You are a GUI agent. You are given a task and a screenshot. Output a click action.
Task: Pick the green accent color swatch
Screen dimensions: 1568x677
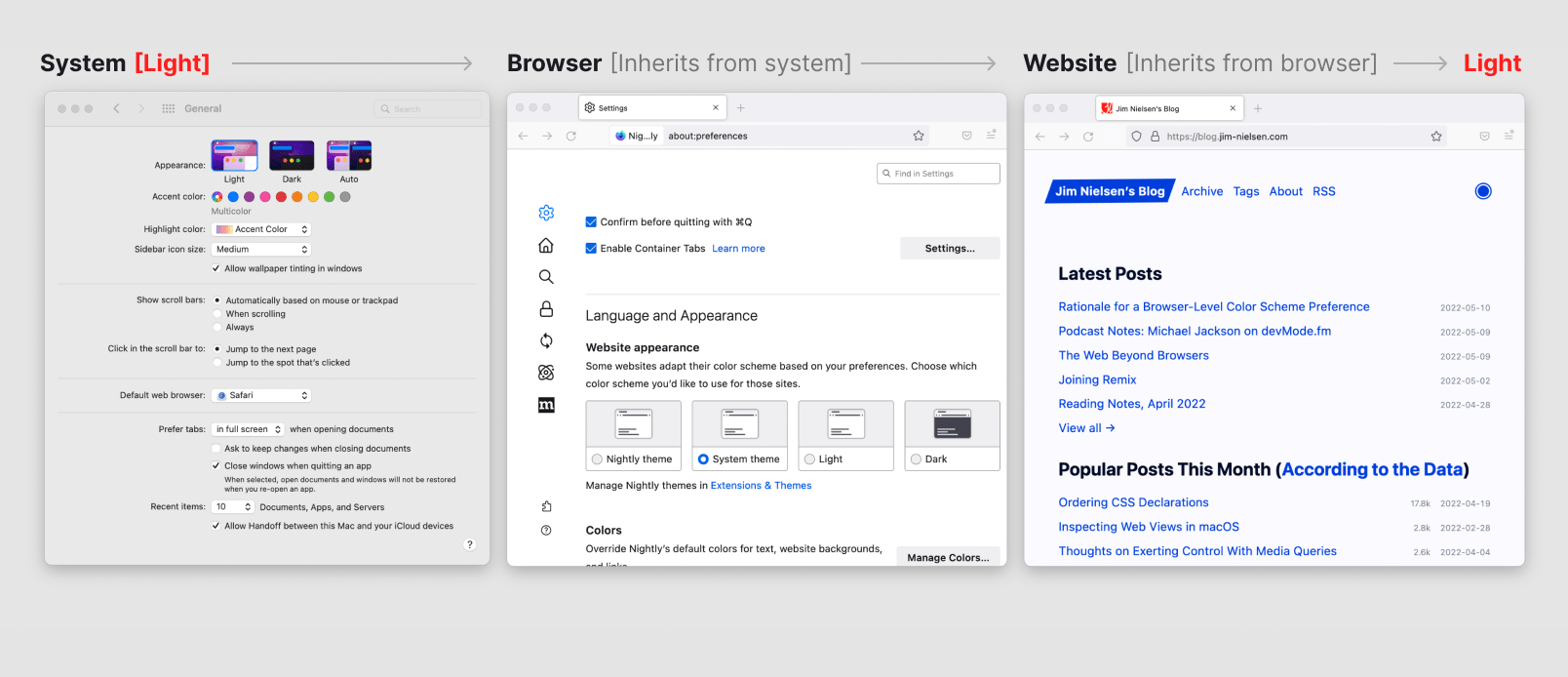click(329, 197)
